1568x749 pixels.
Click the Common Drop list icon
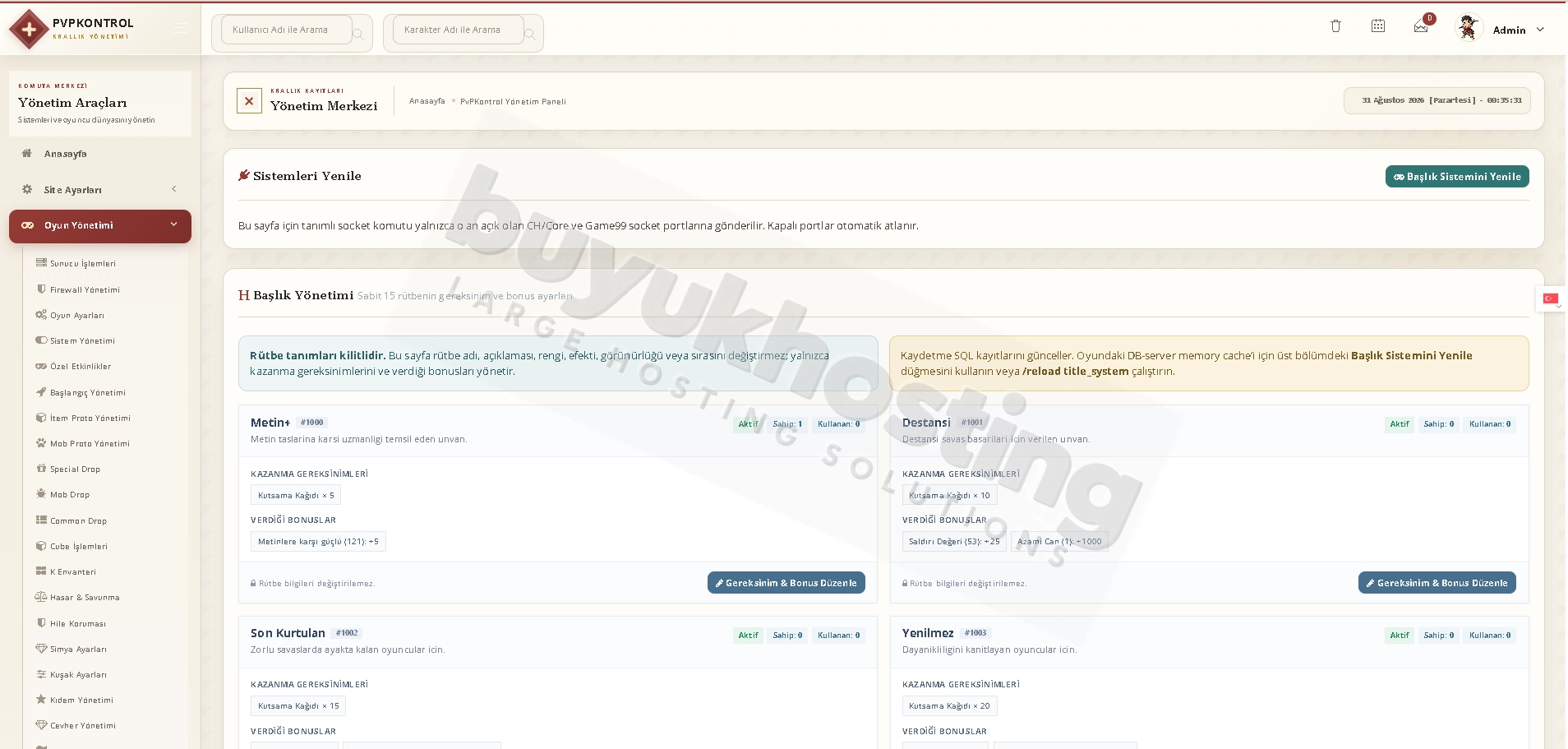point(41,520)
